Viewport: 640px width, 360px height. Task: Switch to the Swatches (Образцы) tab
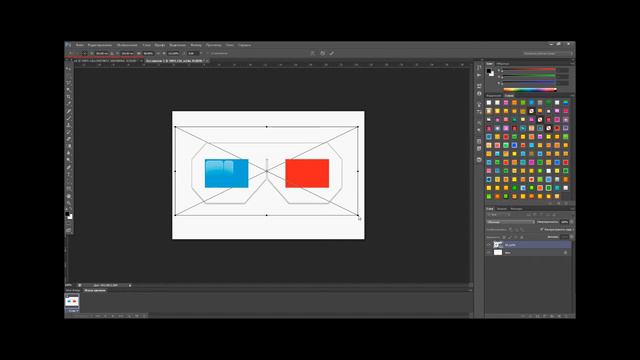point(502,64)
